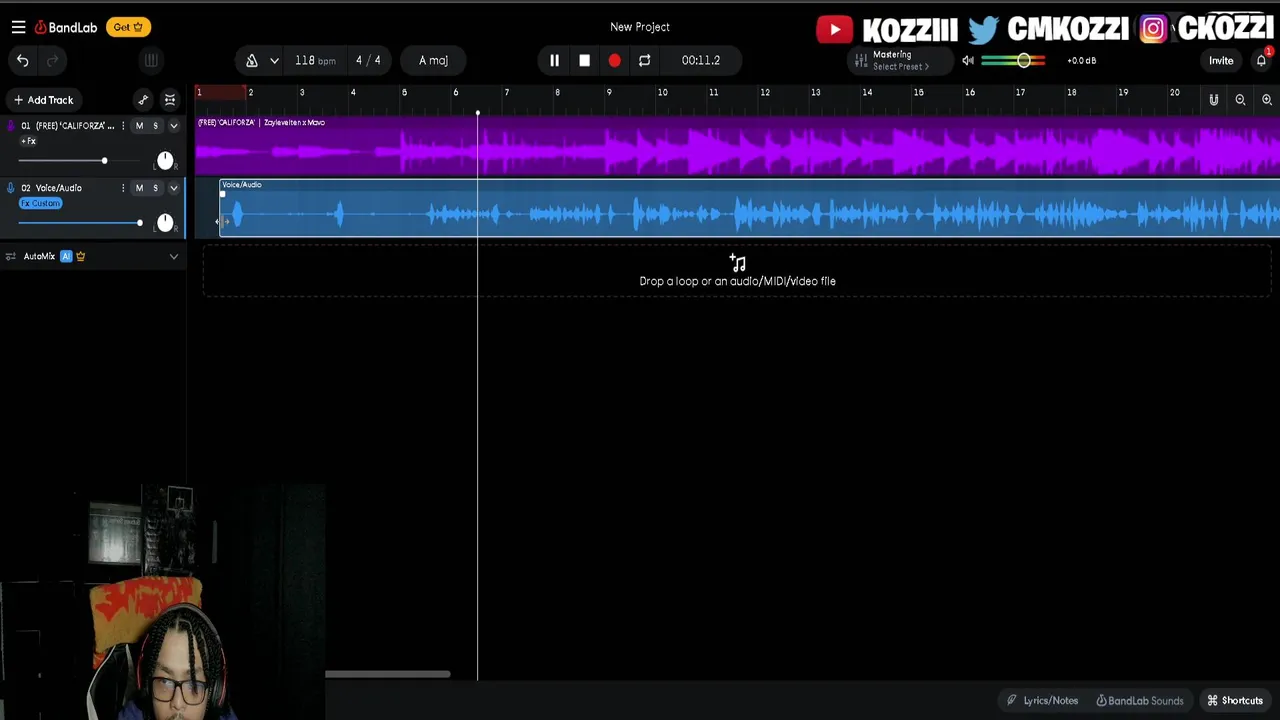The height and width of the screenshot is (720, 1280).
Task: Click bar 10 on the timeline ruler
Action: 662,93
